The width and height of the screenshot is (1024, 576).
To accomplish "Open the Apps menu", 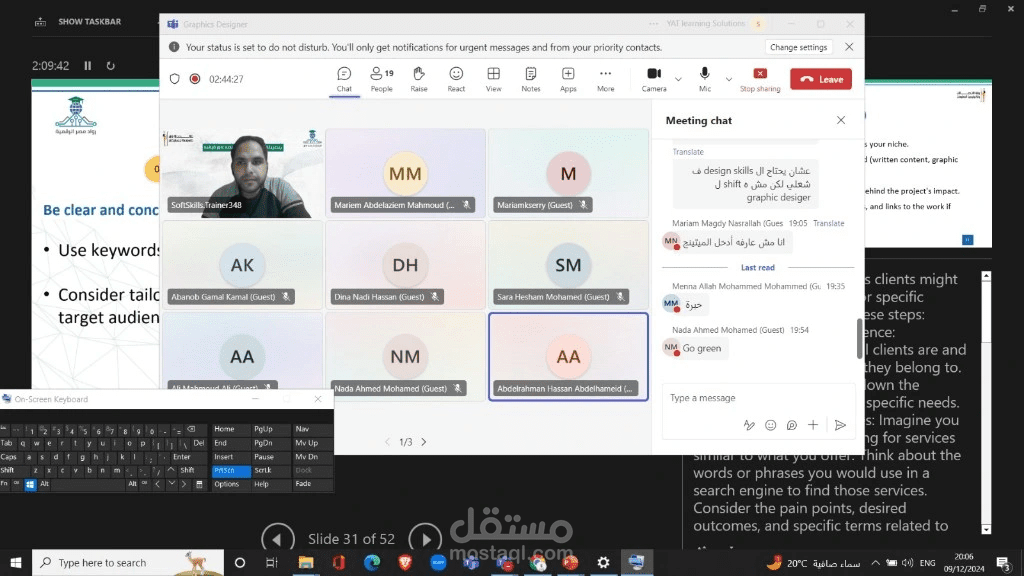I will (568, 79).
